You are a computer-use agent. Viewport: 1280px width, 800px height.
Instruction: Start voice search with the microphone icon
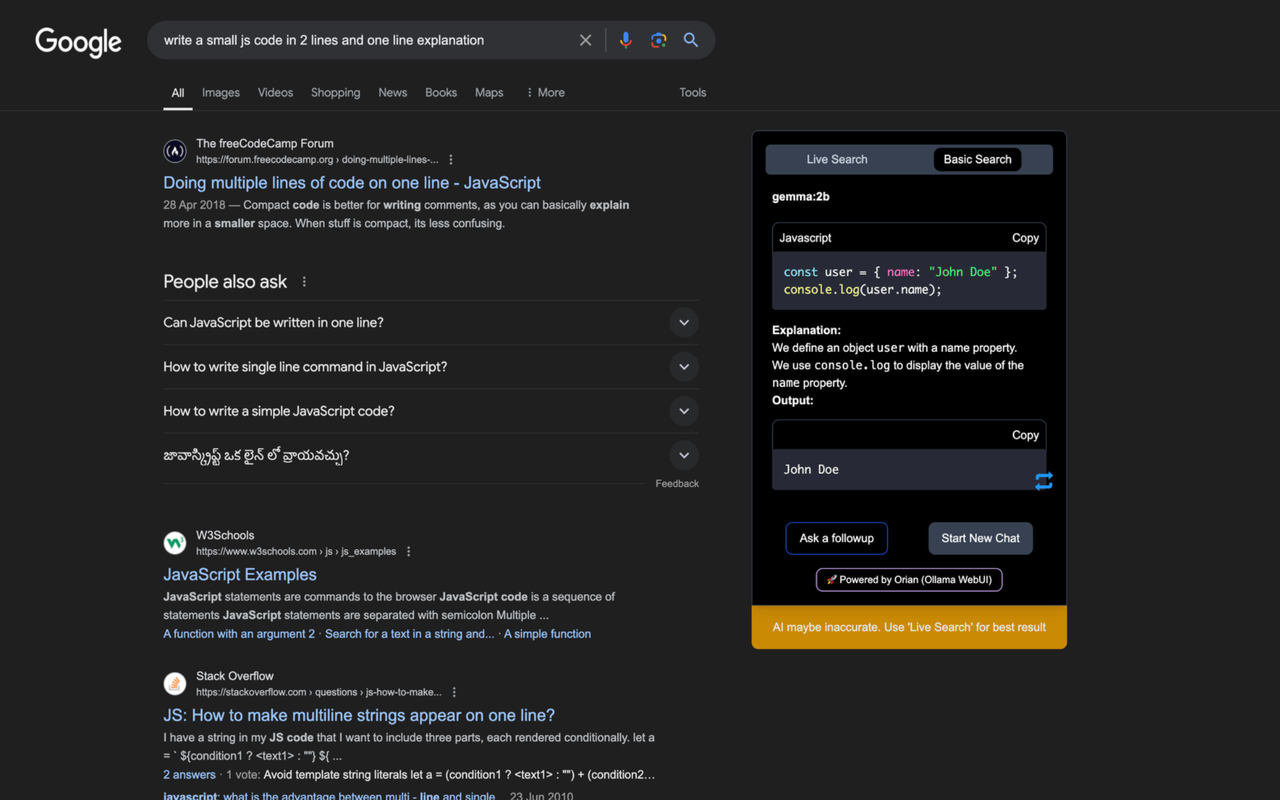(x=625, y=40)
